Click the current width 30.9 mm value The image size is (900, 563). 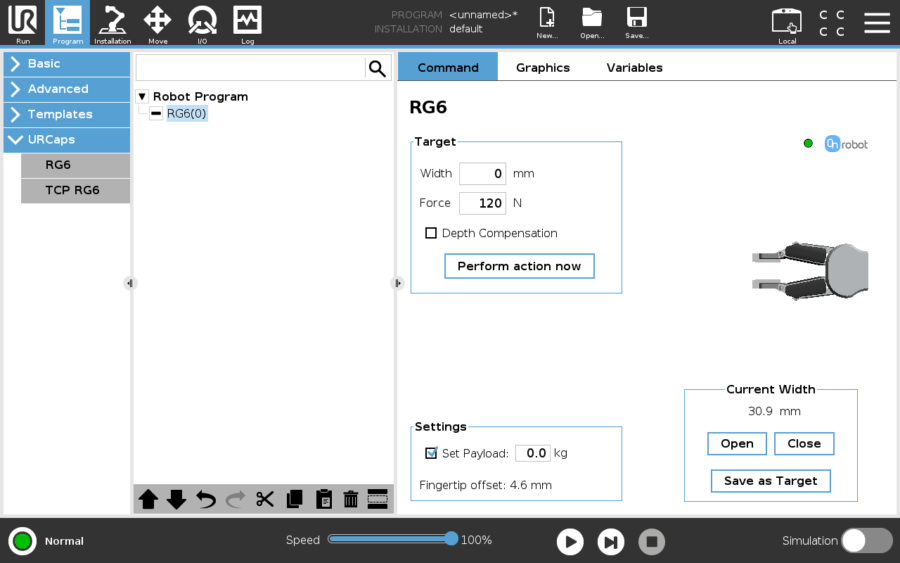(x=774, y=411)
